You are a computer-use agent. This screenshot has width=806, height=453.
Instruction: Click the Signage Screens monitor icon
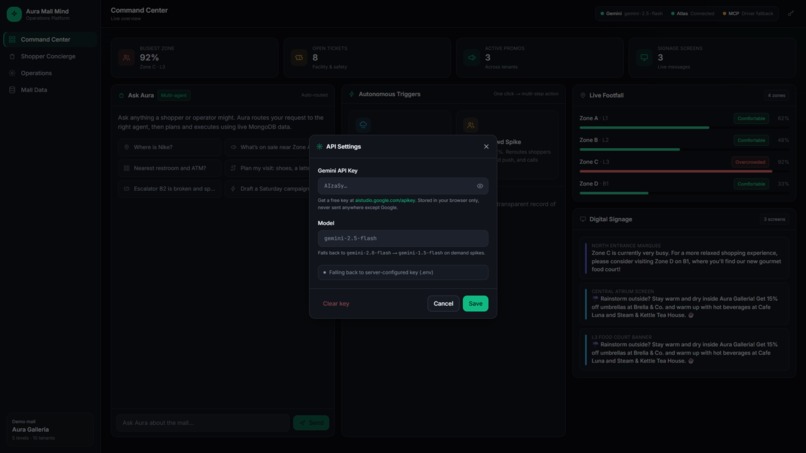pos(644,58)
